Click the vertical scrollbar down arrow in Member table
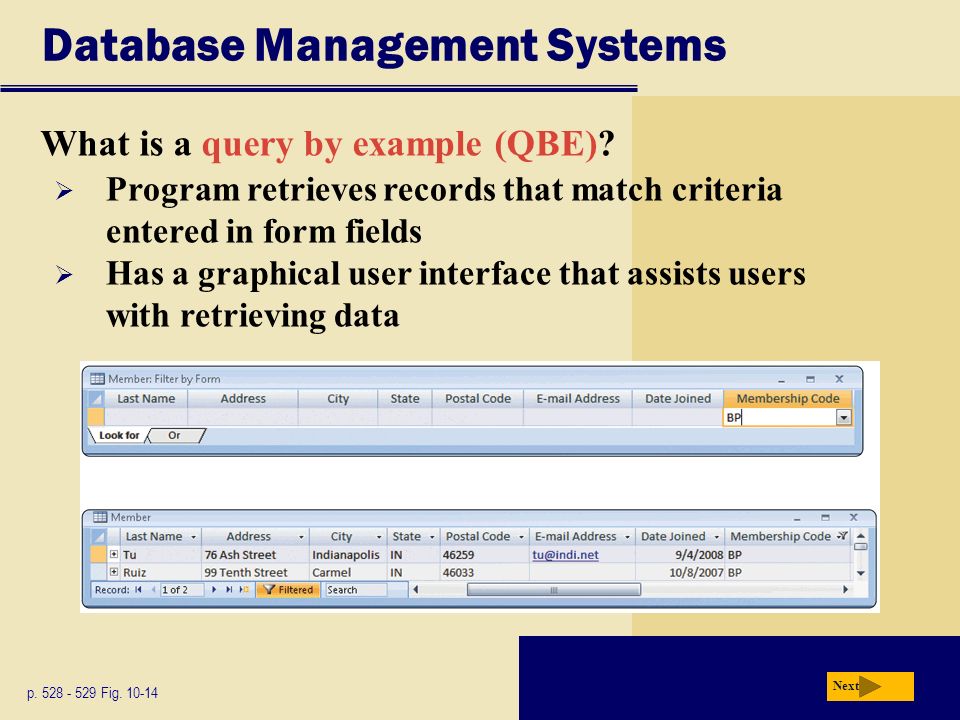 (860, 574)
